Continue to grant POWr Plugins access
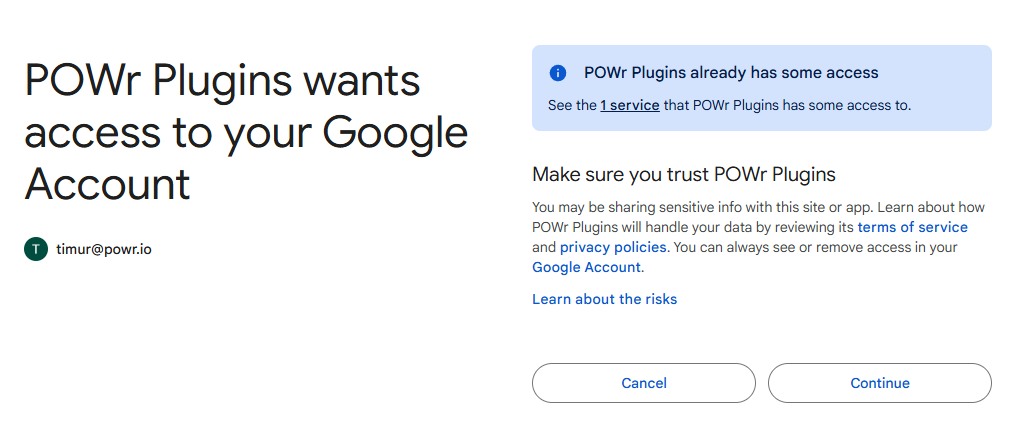 pos(879,383)
